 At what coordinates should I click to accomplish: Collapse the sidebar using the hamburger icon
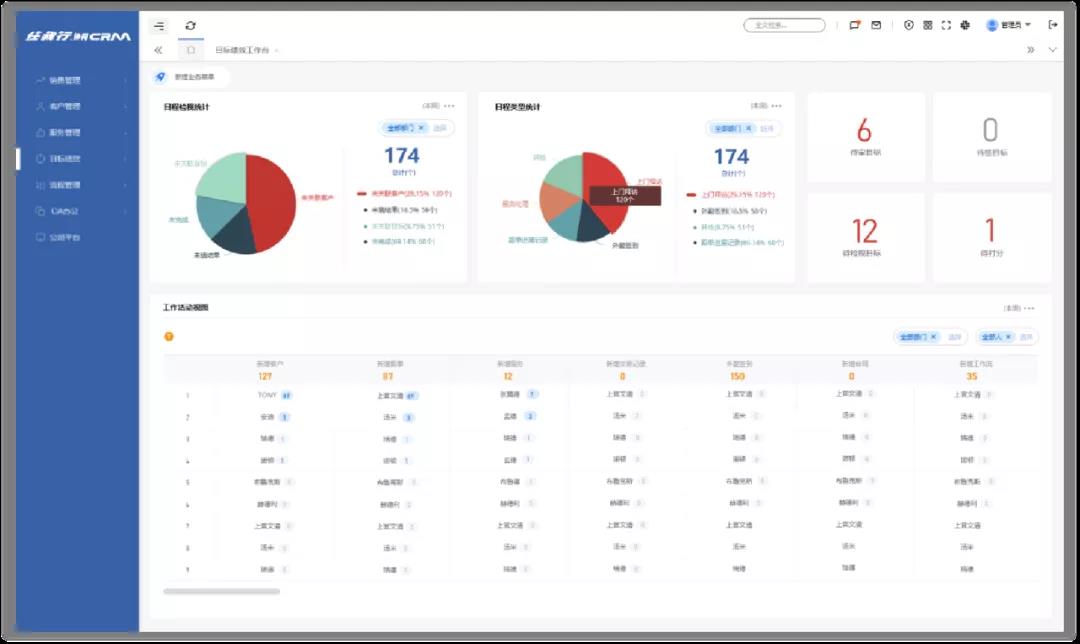tap(159, 26)
